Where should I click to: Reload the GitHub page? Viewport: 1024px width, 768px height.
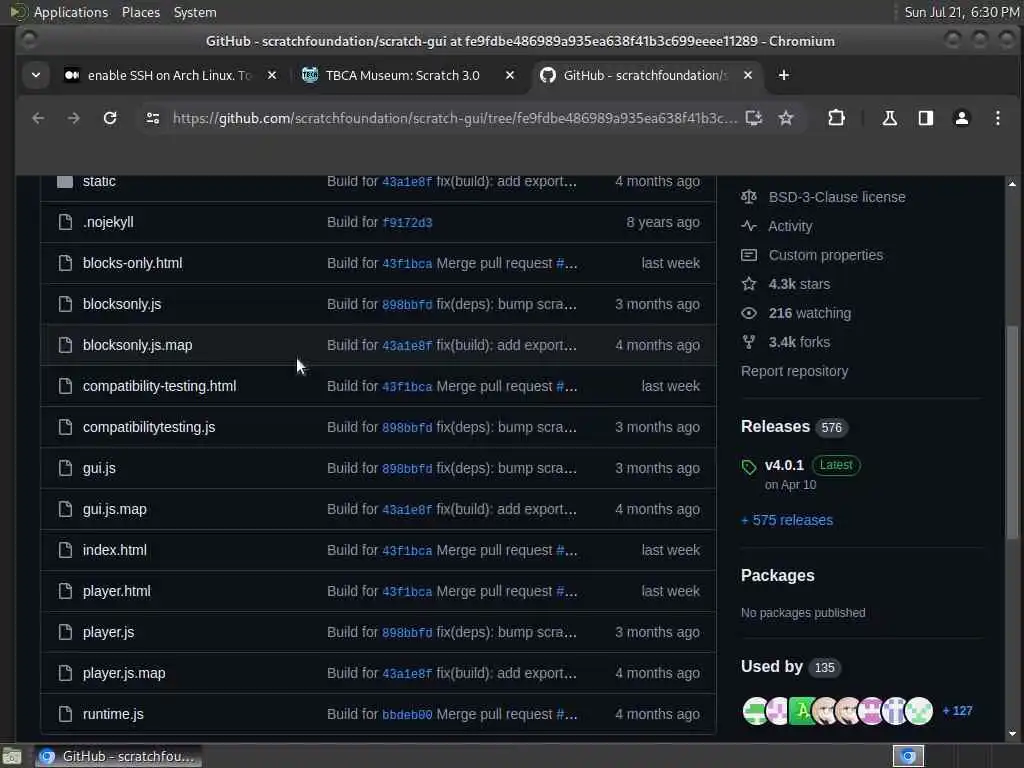pos(110,118)
